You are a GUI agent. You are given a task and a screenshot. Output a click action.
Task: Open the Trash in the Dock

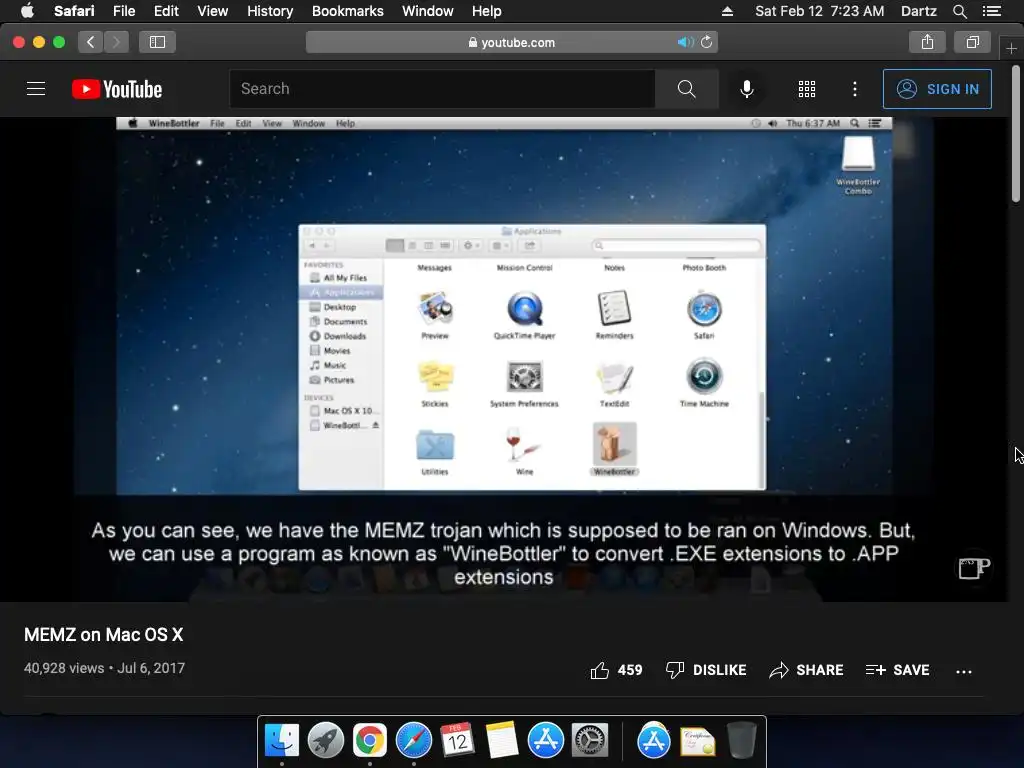[741, 741]
